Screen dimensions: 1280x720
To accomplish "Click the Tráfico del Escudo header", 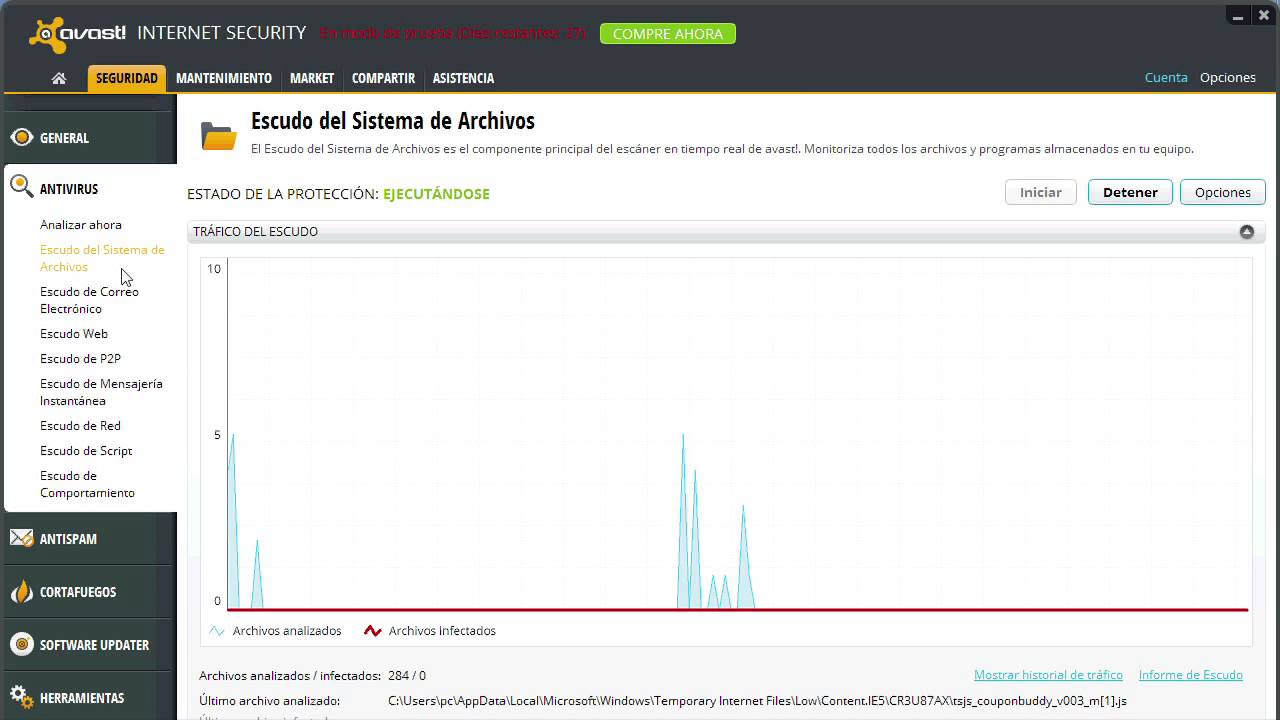I will click(726, 231).
